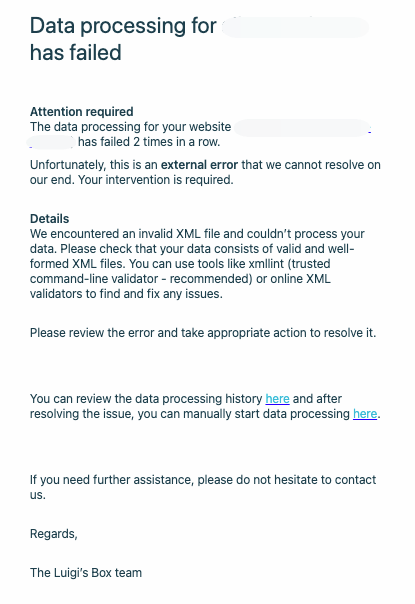Click "has failed 2 times in a row" text
This screenshot has height=604, width=415.
(149, 142)
